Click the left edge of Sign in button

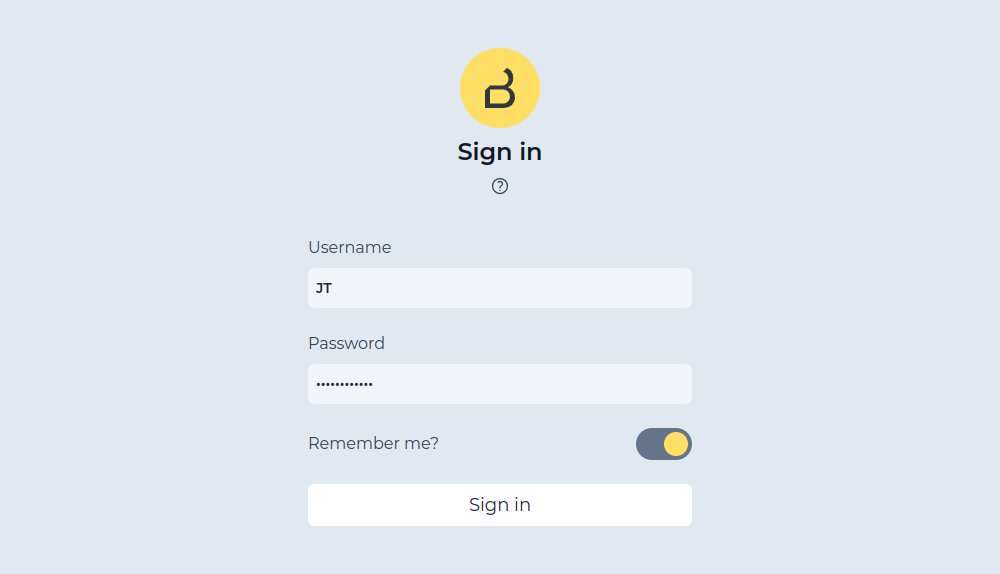316,505
